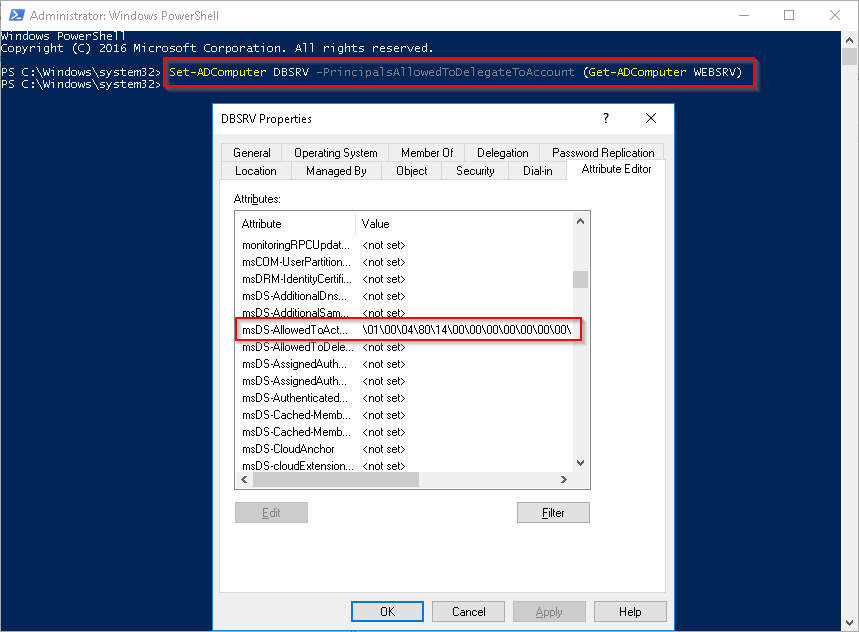Select the msDS-AllowedToAct attribute row
This screenshot has width=859, height=632.
pyautogui.click(x=296, y=329)
